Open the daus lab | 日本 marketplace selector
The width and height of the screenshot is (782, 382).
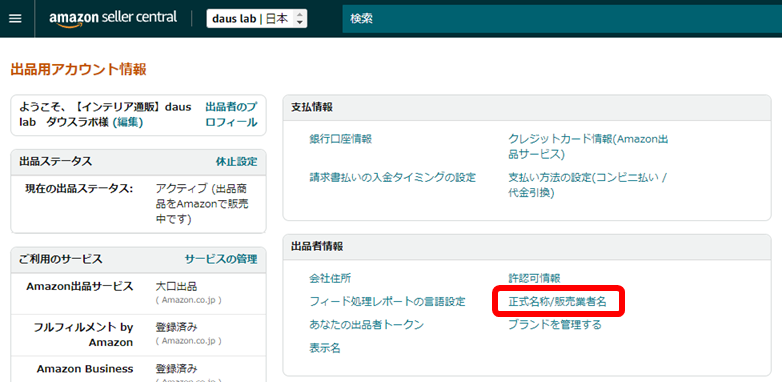[257, 19]
